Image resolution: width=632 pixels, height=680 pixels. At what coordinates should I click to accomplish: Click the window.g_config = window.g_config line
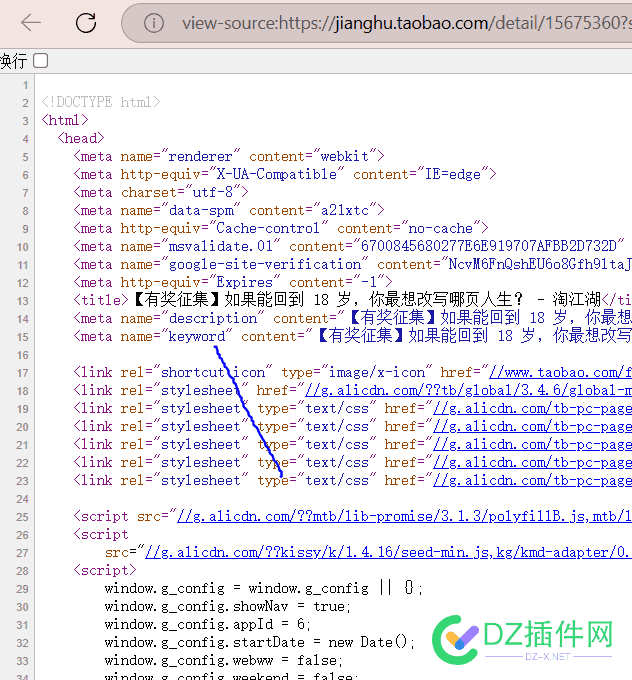coord(264,588)
